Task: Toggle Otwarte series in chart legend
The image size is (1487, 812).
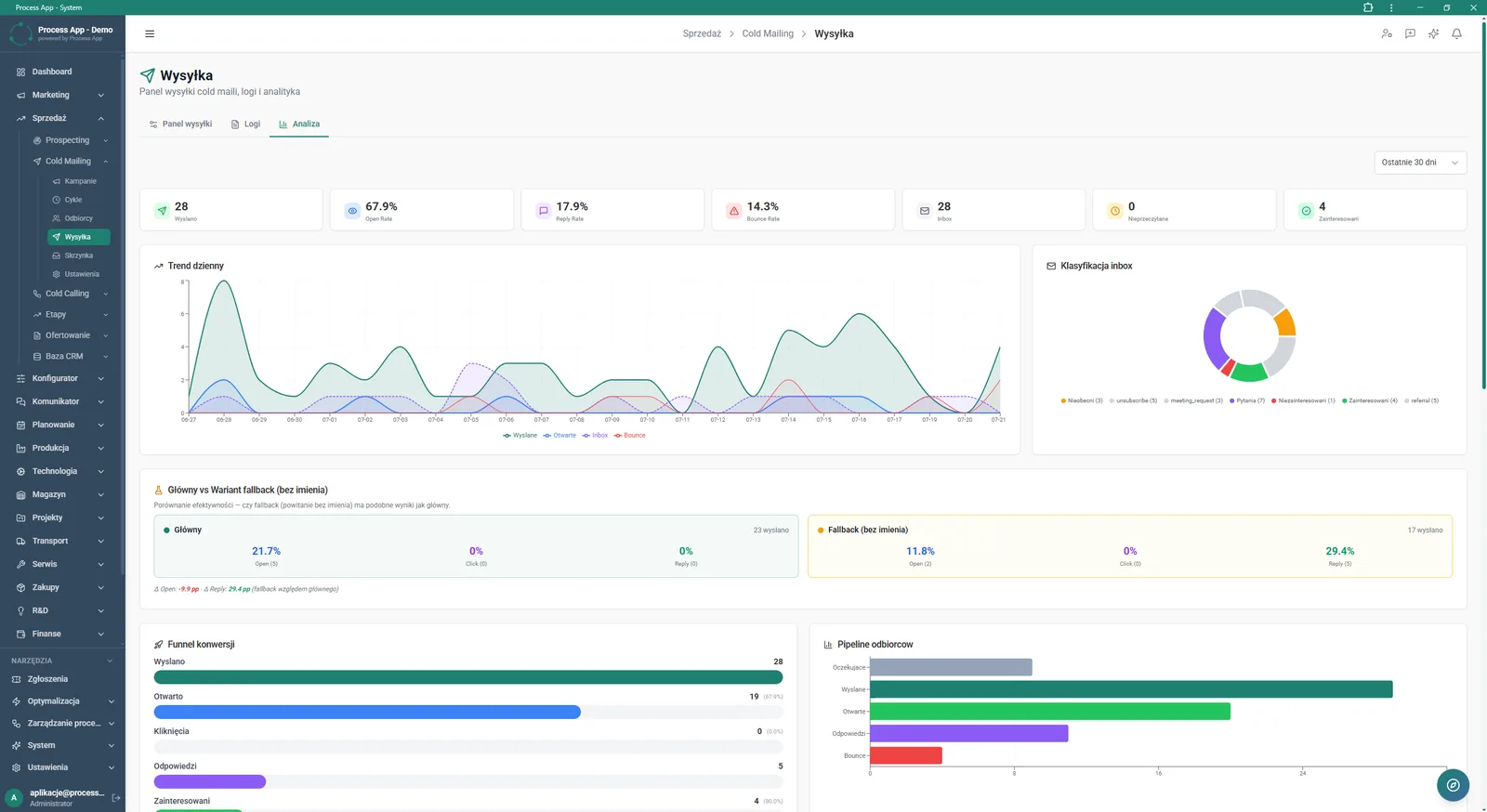Action: (559, 435)
